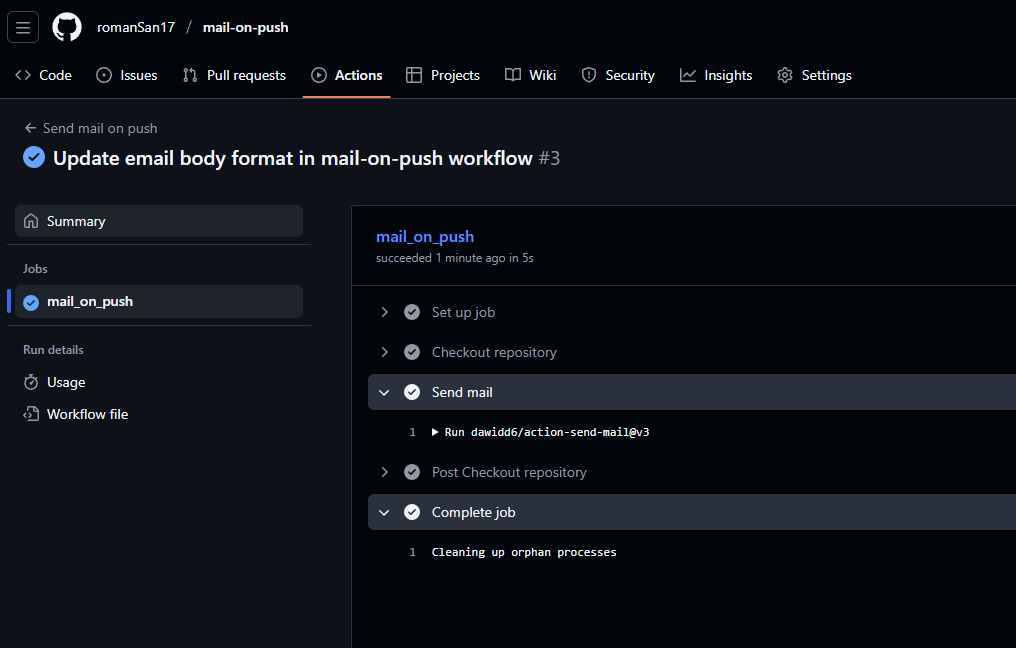The image size is (1016, 648).
Task: Click the mail_on_push job title link
Action: pos(425,237)
